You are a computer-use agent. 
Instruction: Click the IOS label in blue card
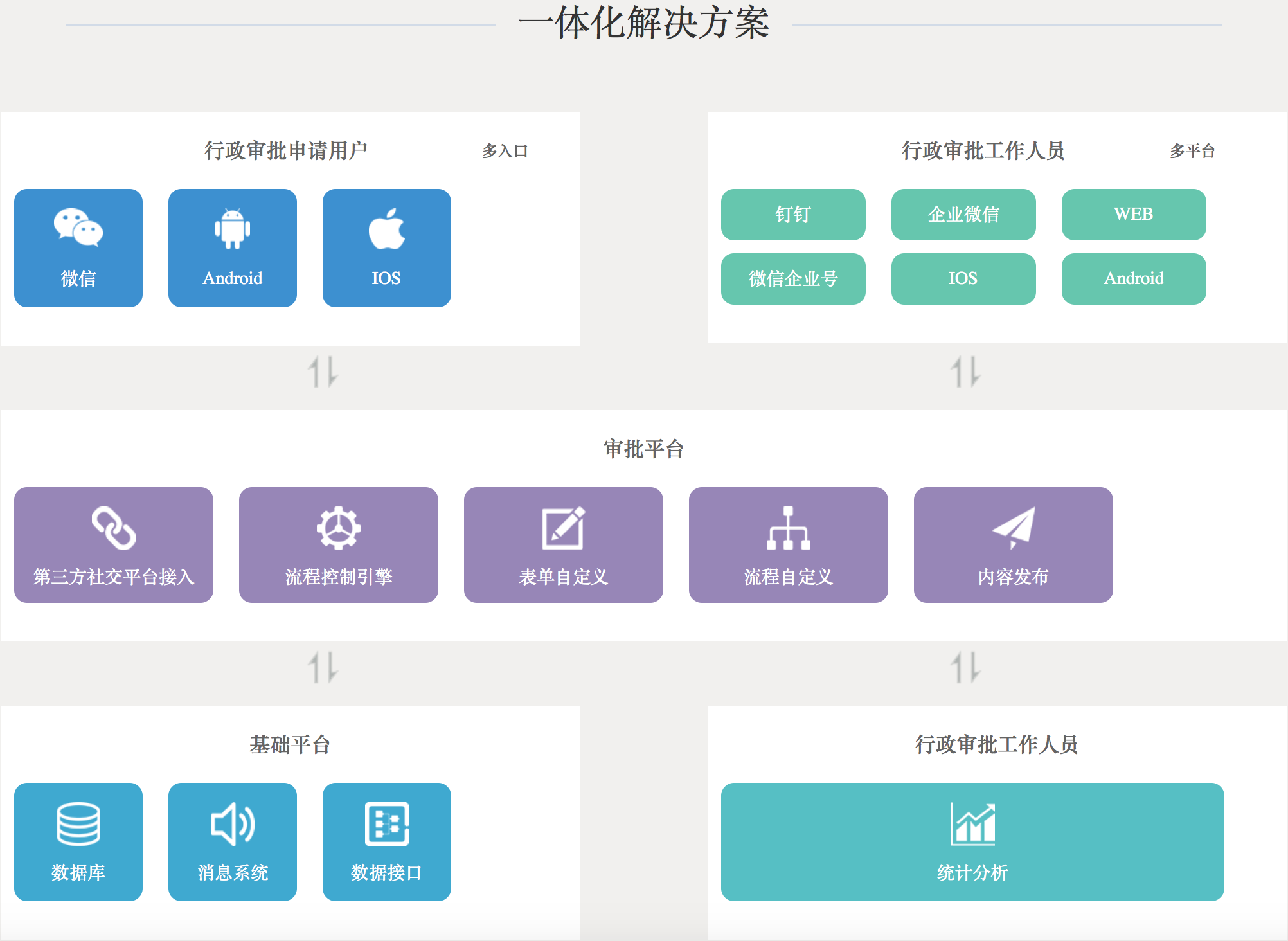pos(386,278)
